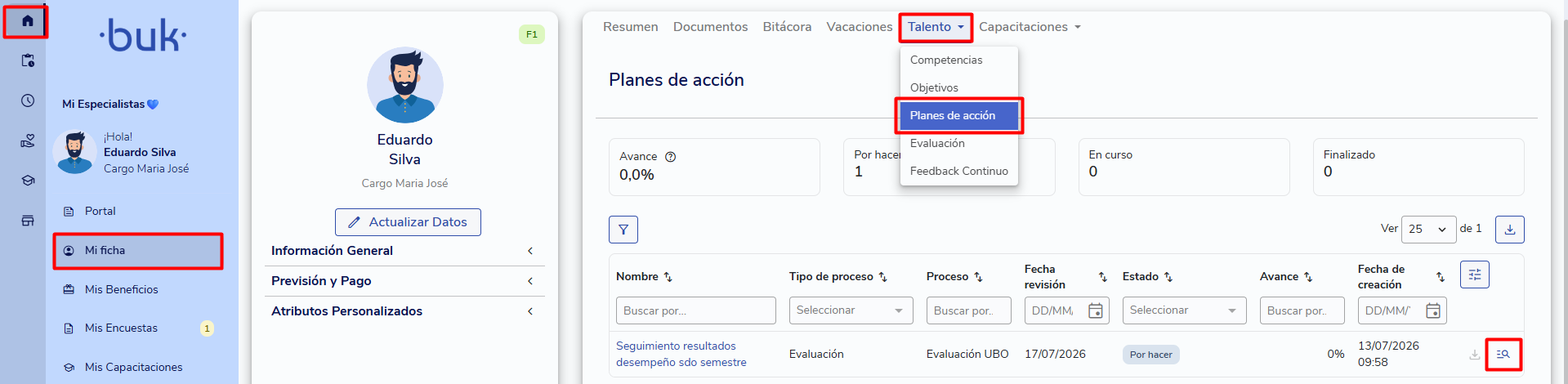The image size is (1568, 384).
Task: Click the Actualizar Datos button
Action: click(x=408, y=222)
